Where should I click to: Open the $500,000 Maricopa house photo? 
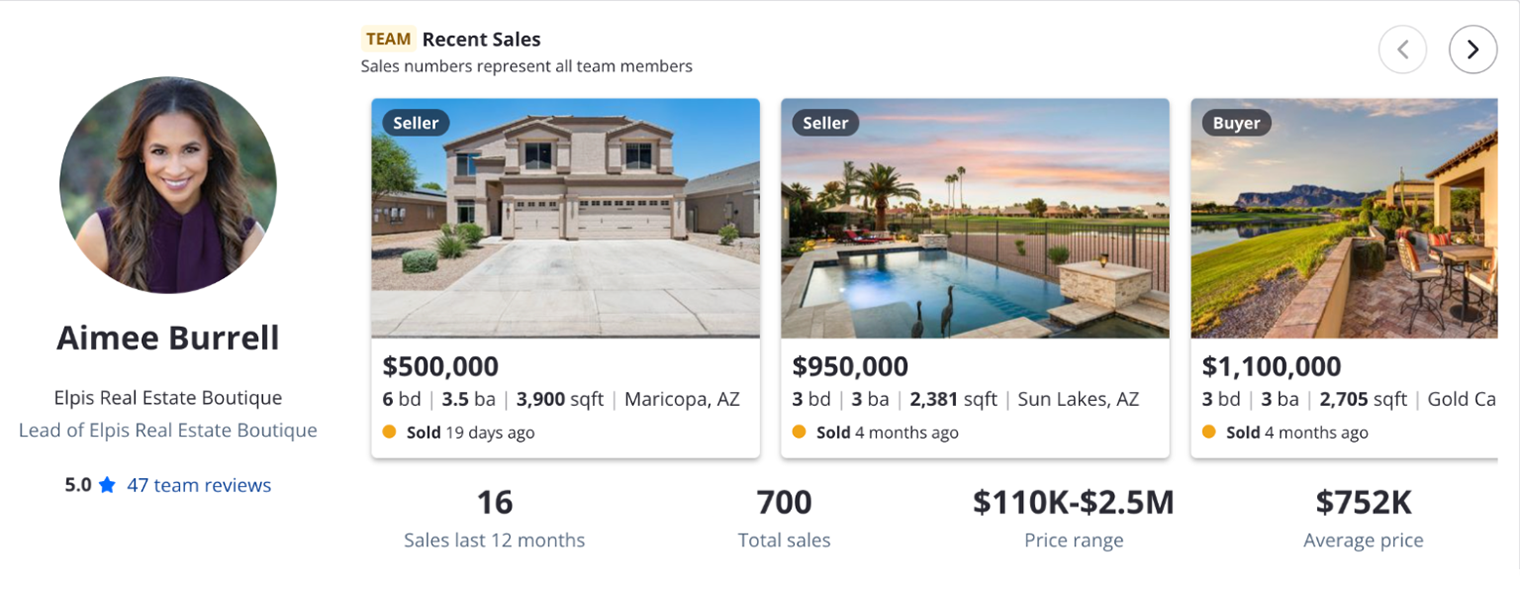(565, 230)
